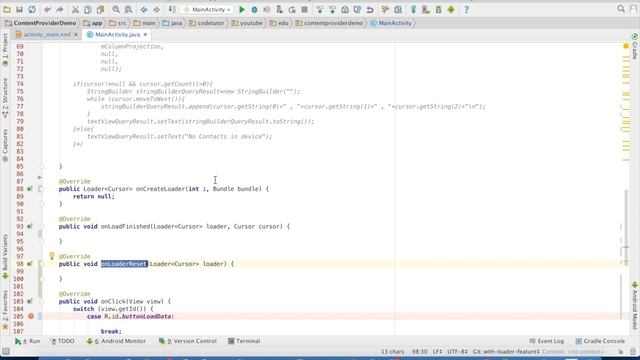Click the green Android robot toolbar icon
This screenshot has width=640, height=360.
pyautogui.click(x=451, y=9)
